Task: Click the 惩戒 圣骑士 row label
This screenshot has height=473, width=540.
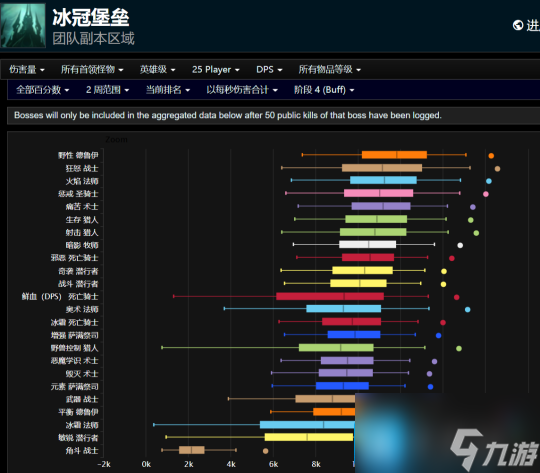Action: coord(78,194)
